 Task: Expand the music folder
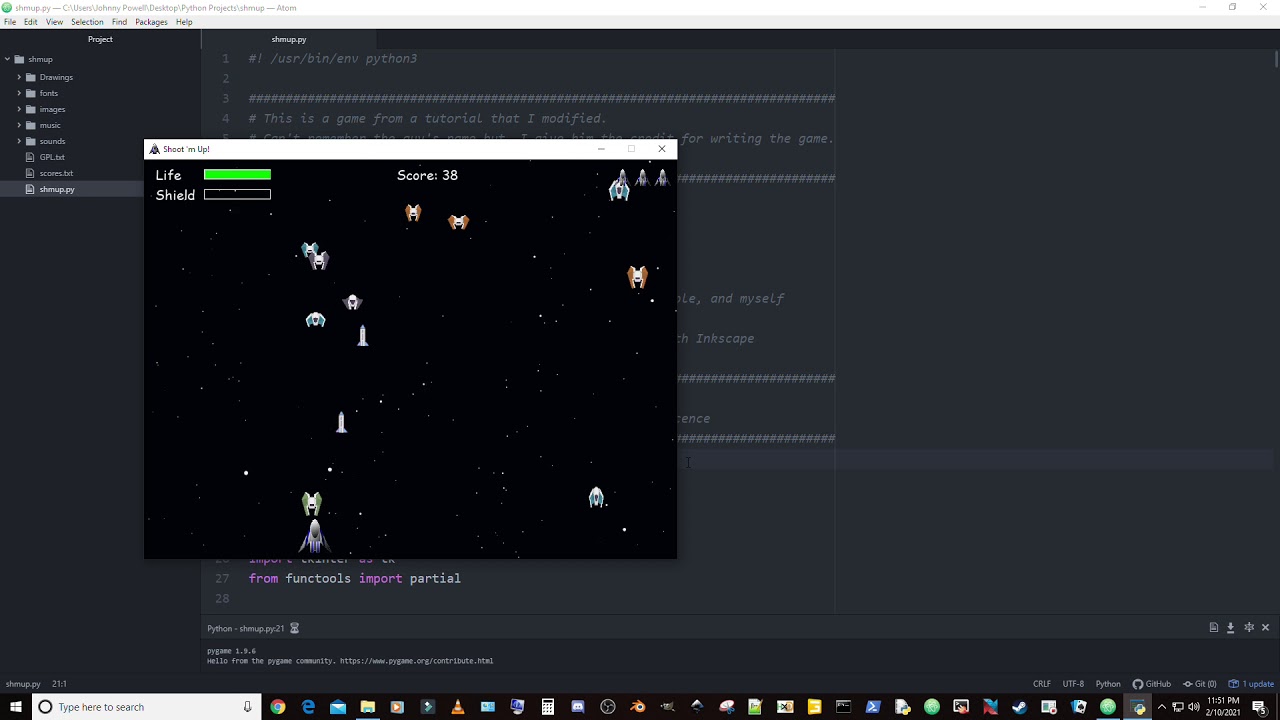(x=18, y=125)
